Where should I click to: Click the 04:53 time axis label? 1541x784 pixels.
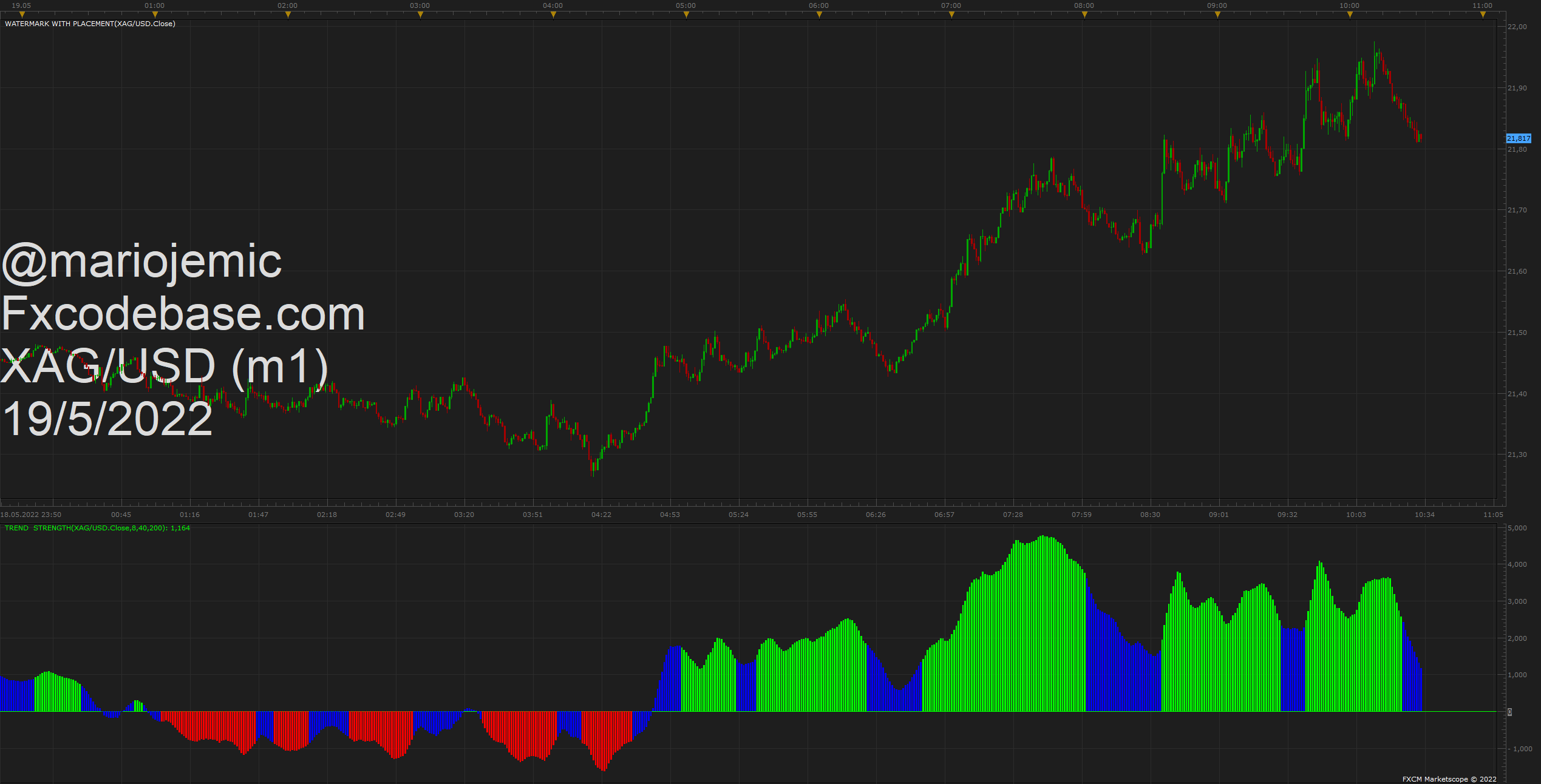coord(670,515)
